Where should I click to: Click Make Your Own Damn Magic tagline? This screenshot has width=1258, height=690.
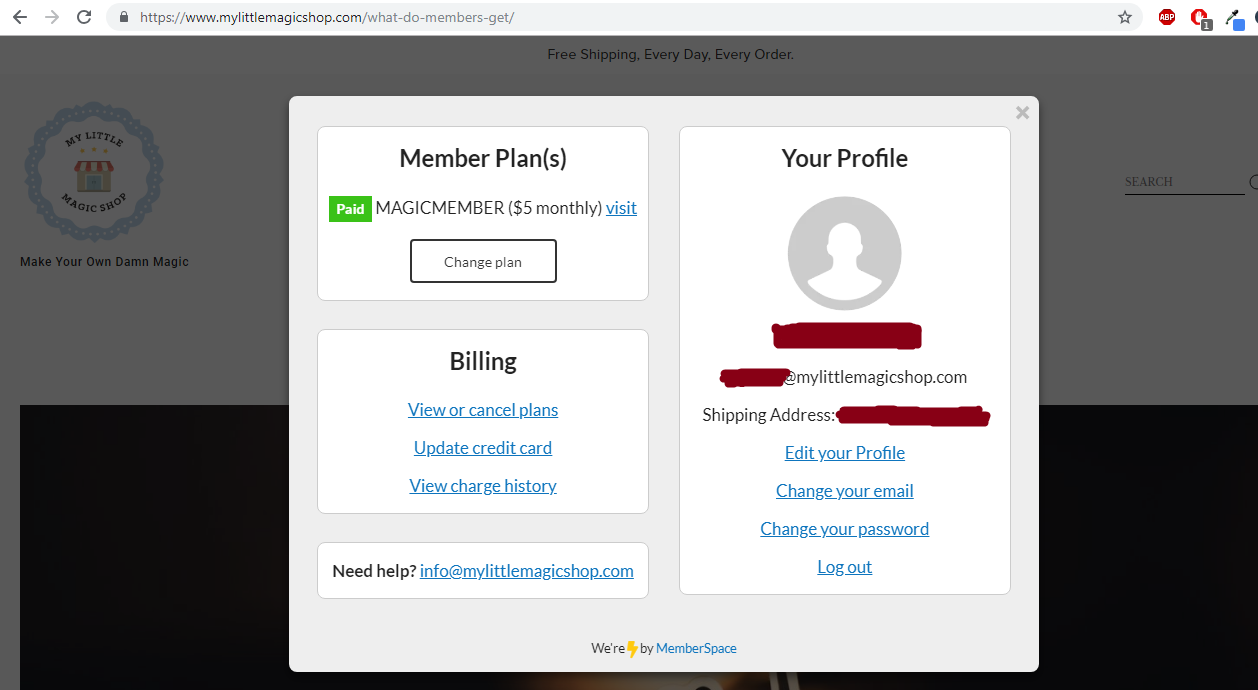tap(104, 262)
